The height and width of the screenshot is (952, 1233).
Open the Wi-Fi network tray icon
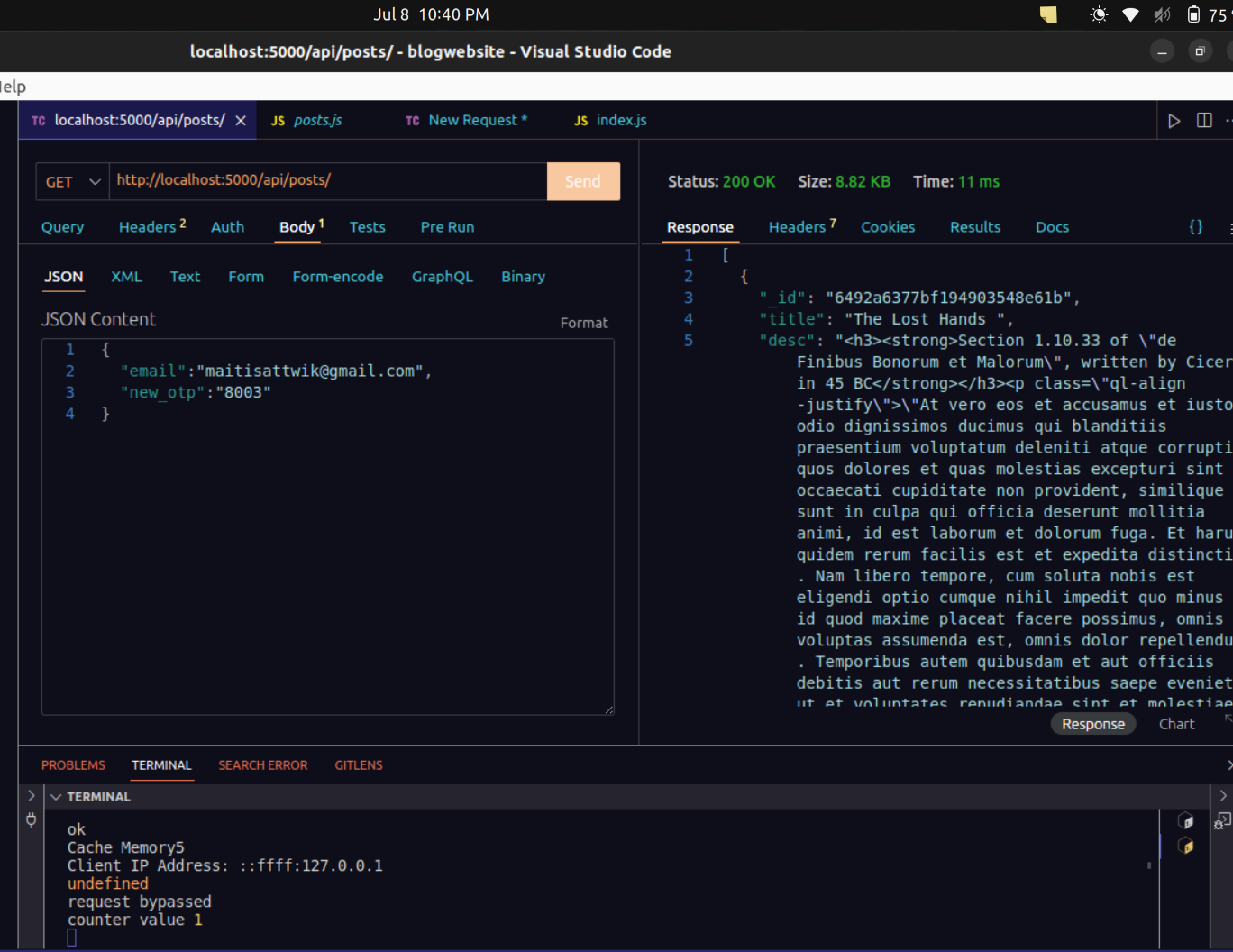[x=1130, y=14]
